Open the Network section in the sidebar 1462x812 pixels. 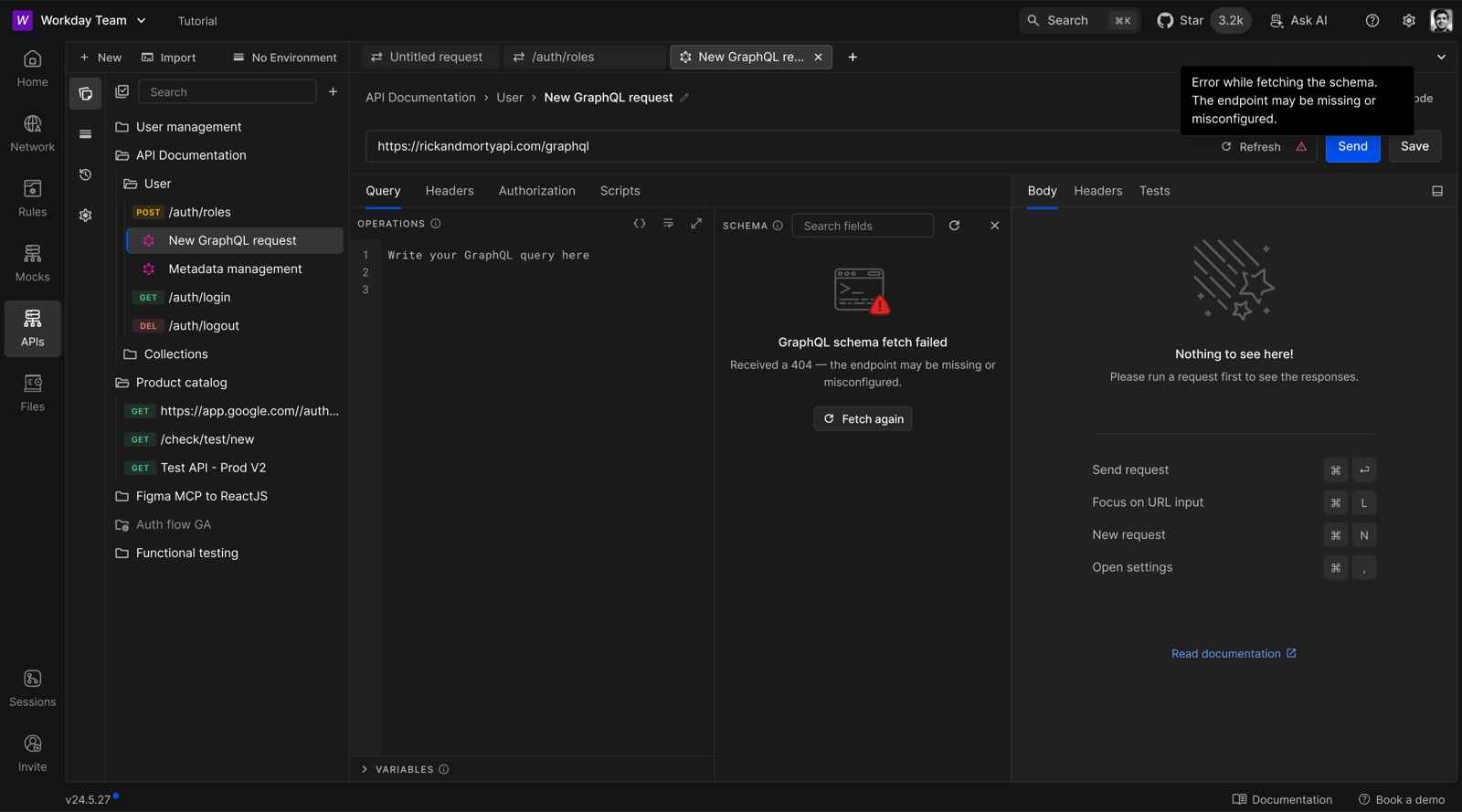(x=32, y=134)
